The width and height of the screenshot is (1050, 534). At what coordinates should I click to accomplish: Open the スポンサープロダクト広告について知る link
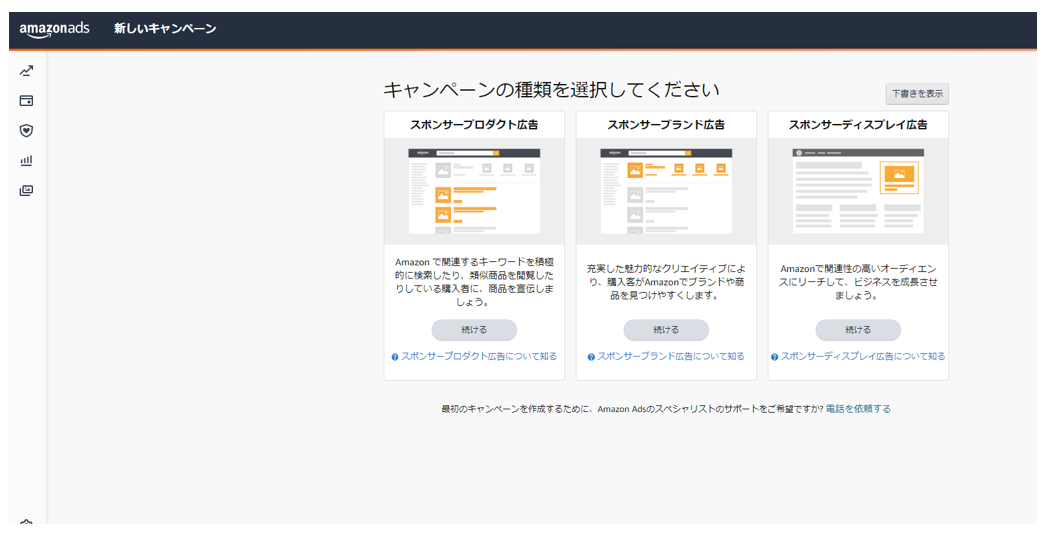point(479,356)
